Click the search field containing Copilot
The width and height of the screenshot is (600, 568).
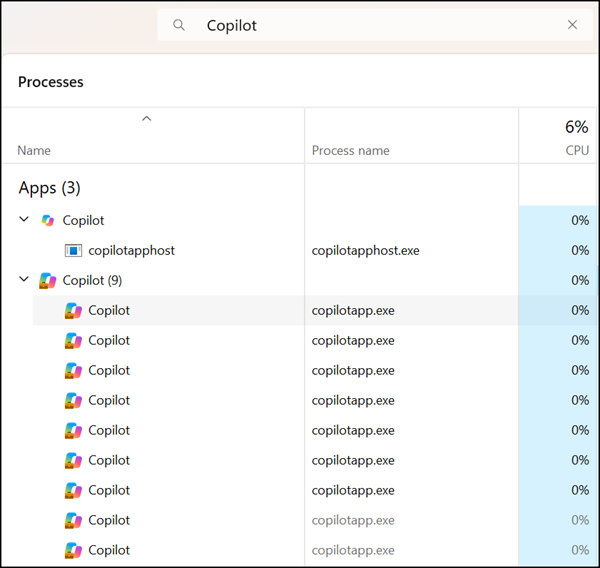[375, 25]
